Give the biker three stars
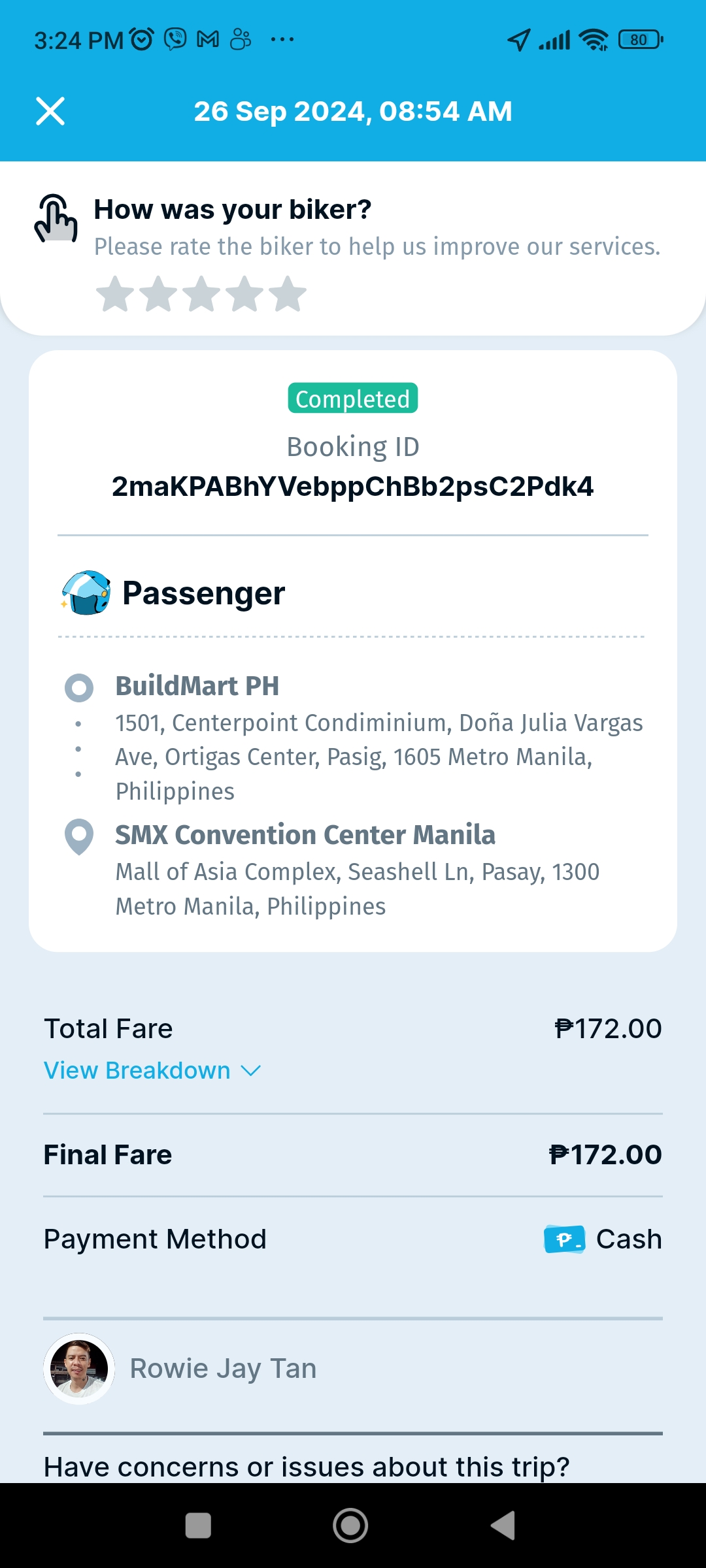Image resolution: width=706 pixels, height=1568 pixels. point(201,294)
